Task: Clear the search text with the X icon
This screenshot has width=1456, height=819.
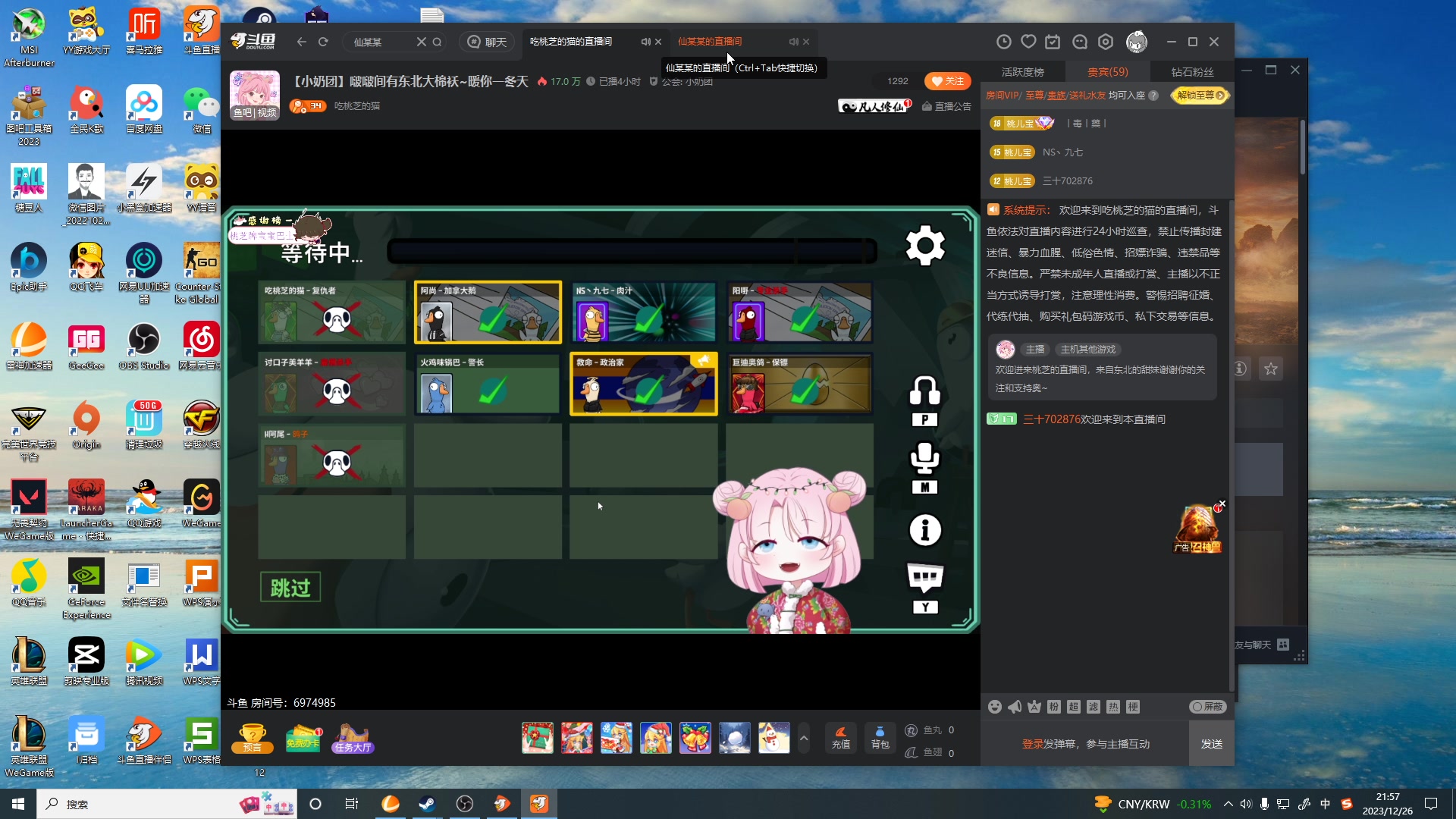Action: 422,42
